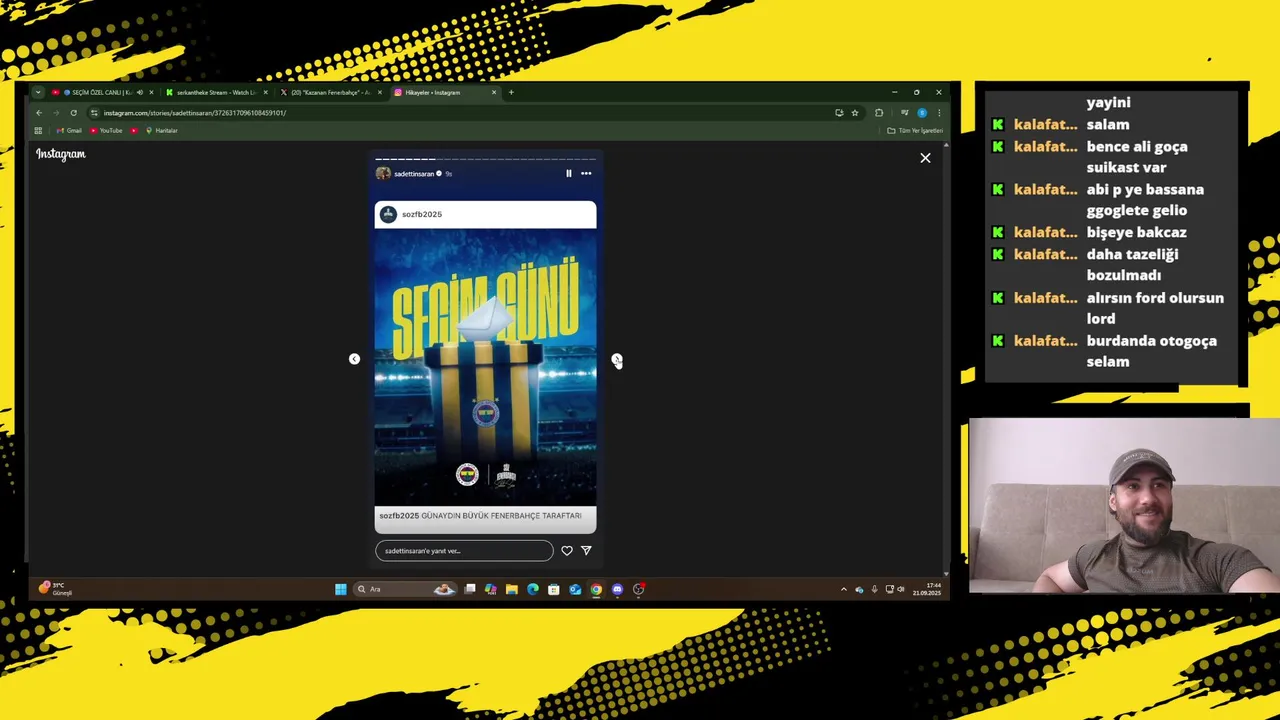
Task: Open the Gmail bookmark
Action: point(69,130)
